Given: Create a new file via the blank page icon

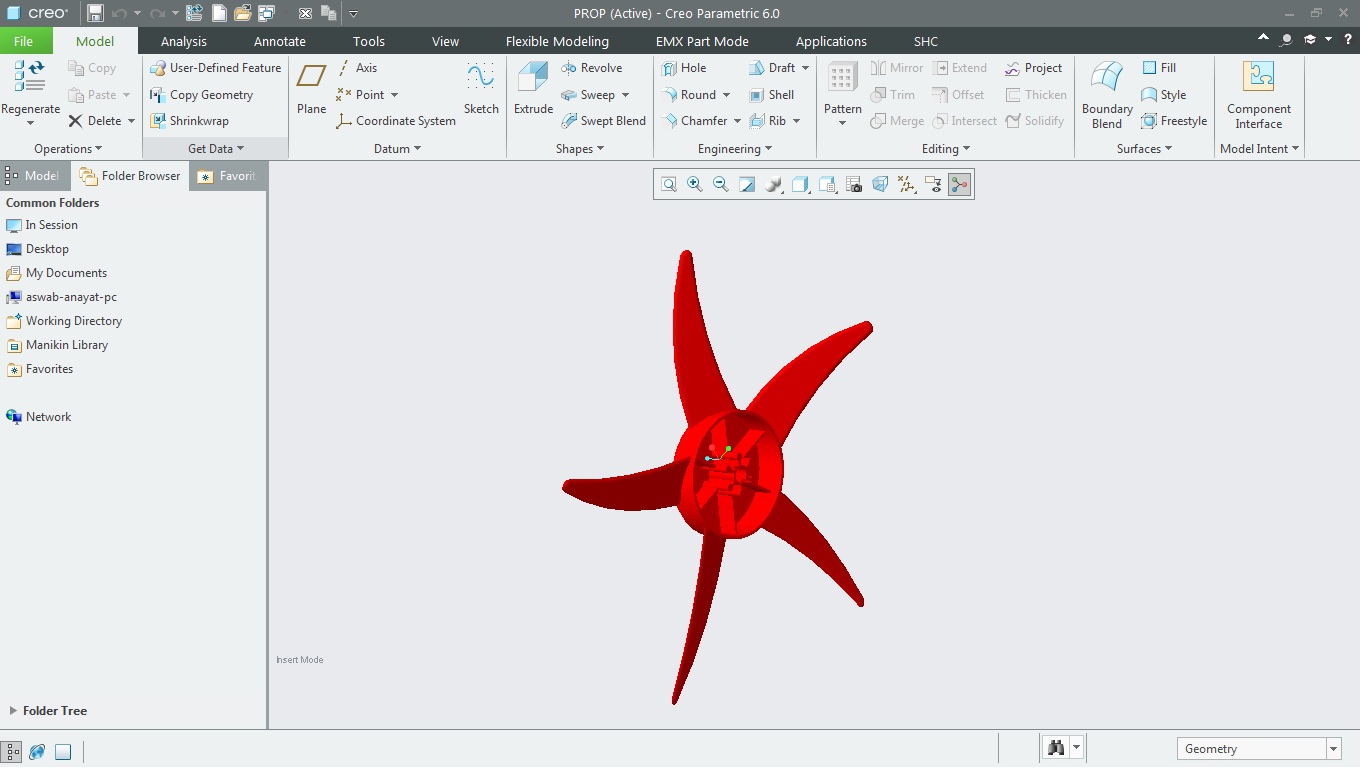Looking at the screenshot, I should (x=219, y=13).
